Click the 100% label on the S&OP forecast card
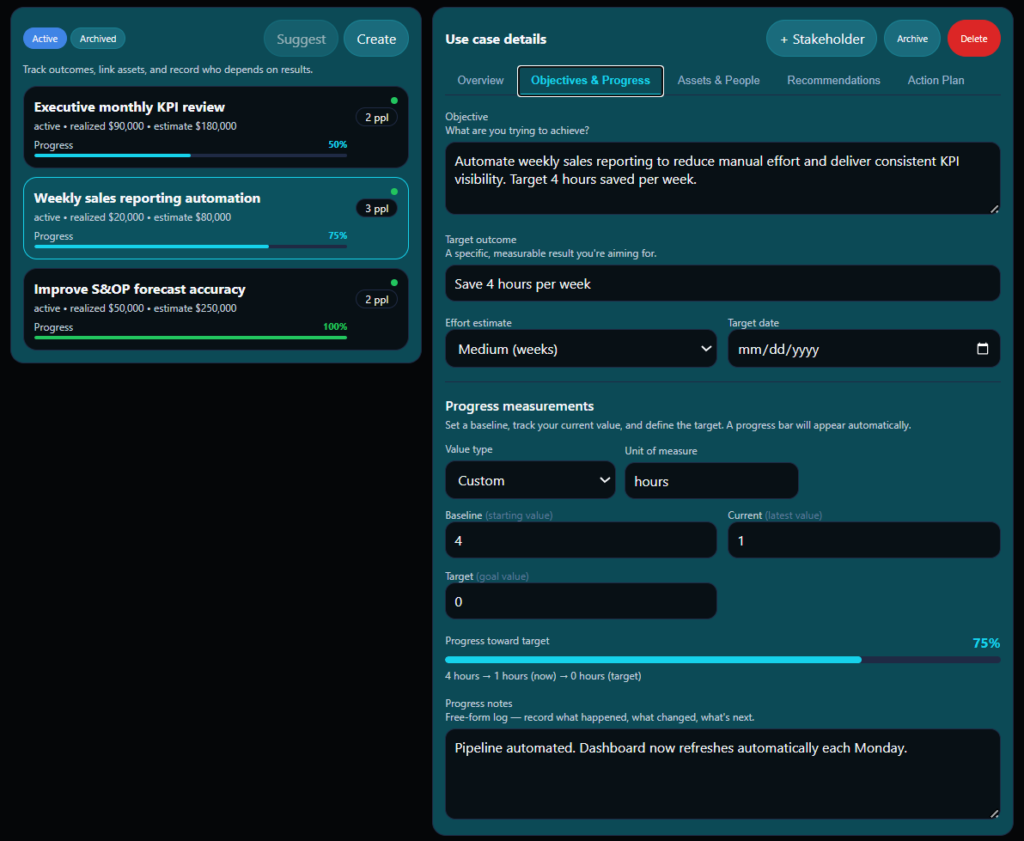This screenshot has width=1024, height=841. coord(335,326)
